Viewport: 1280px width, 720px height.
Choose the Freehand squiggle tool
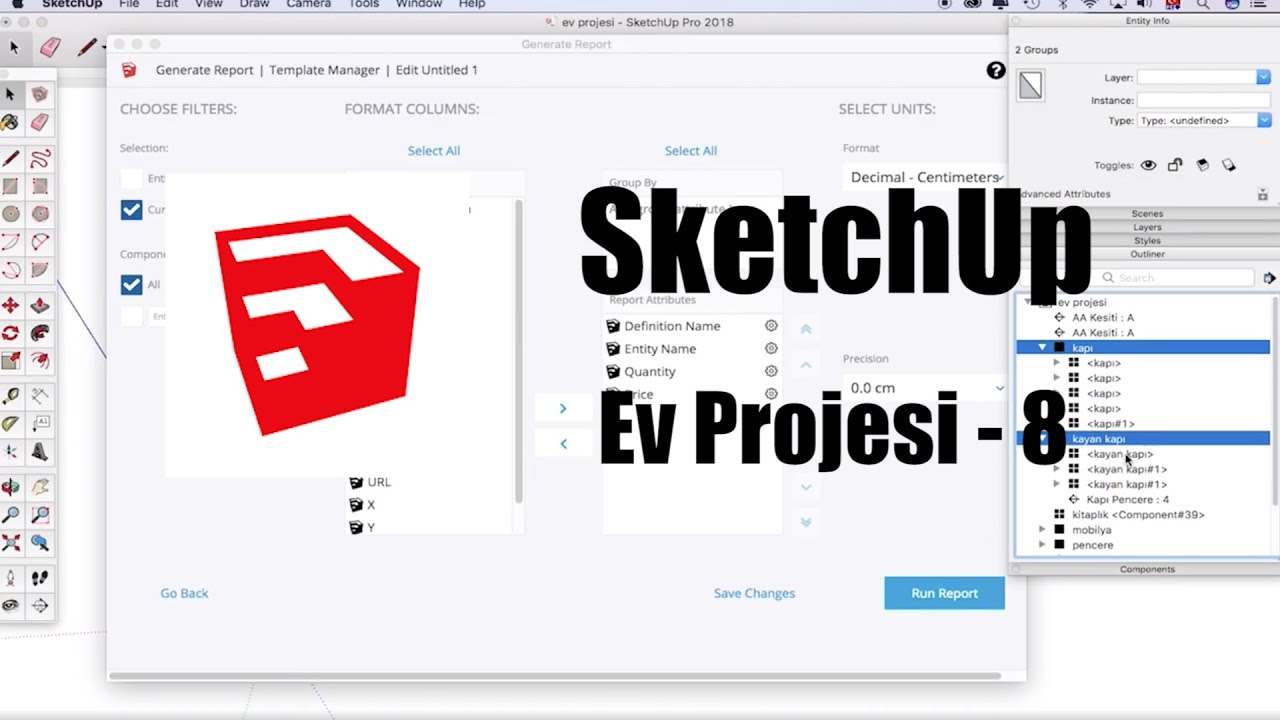(40, 159)
